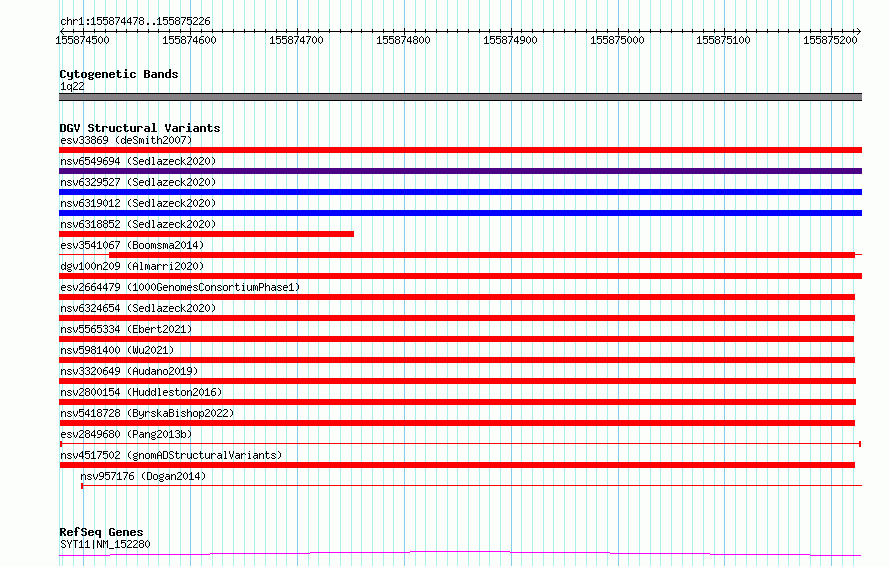Select the red bar of nsv5418728
890x566 pixels.
[457, 423]
